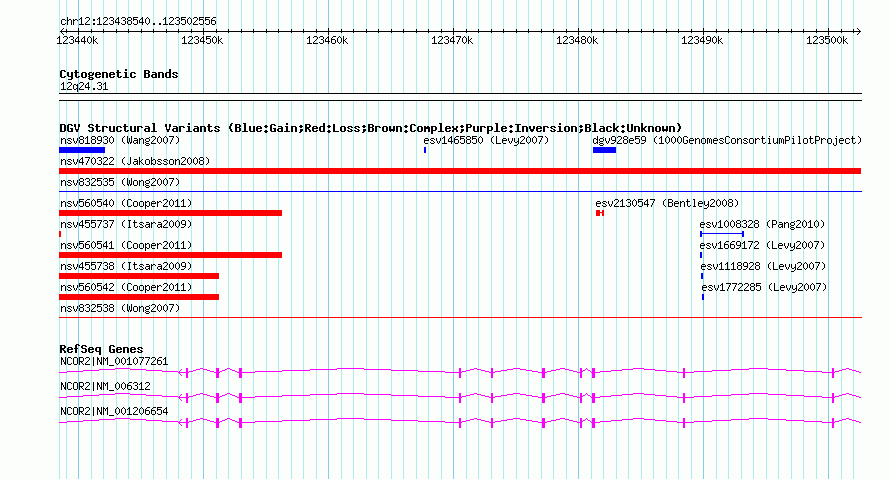Viewport: 890px width, 479px height.
Task: Open the esv1772285 (Levy2007) label
Action: [x=765, y=287]
